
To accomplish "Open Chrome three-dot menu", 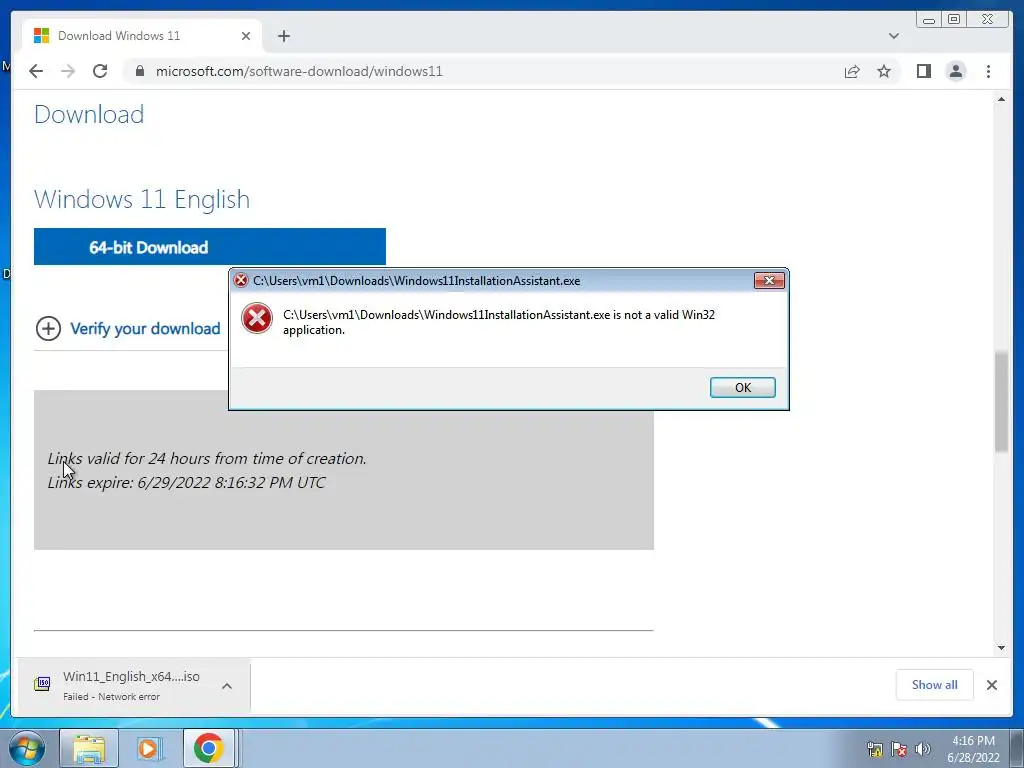I will [x=988, y=71].
